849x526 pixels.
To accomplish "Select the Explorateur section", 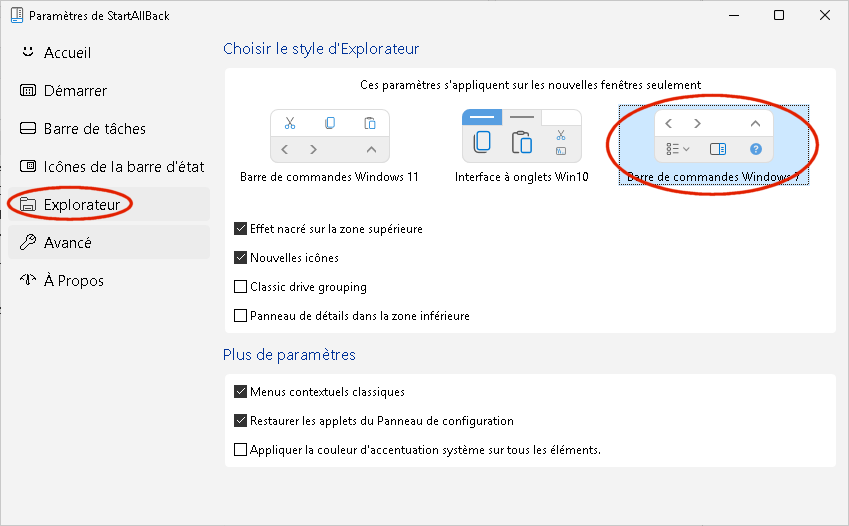I will click(x=108, y=204).
